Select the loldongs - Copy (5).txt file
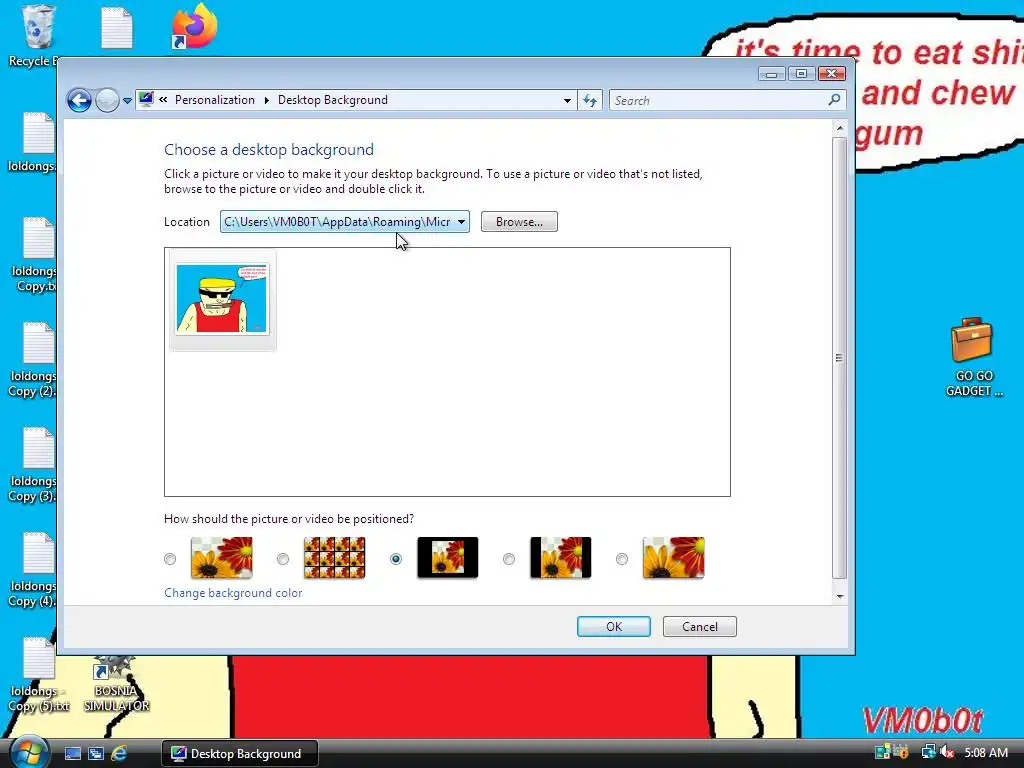The width and height of the screenshot is (1024, 768). (39, 675)
